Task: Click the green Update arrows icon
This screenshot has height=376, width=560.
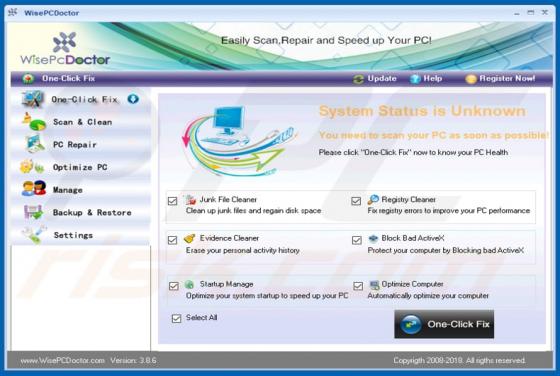Action: [358, 79]
